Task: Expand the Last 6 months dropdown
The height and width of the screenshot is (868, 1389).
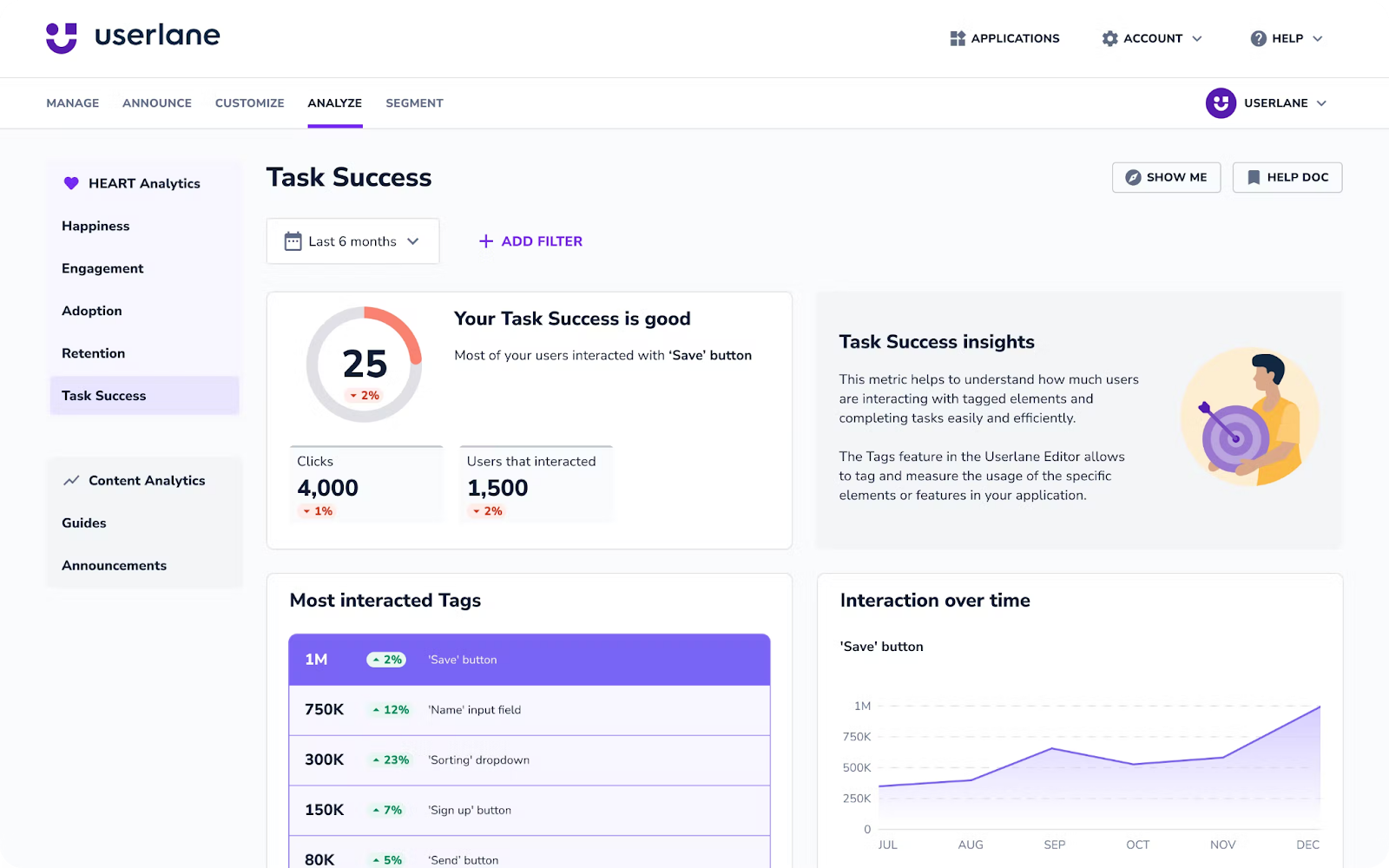Action: pos(352,241)
